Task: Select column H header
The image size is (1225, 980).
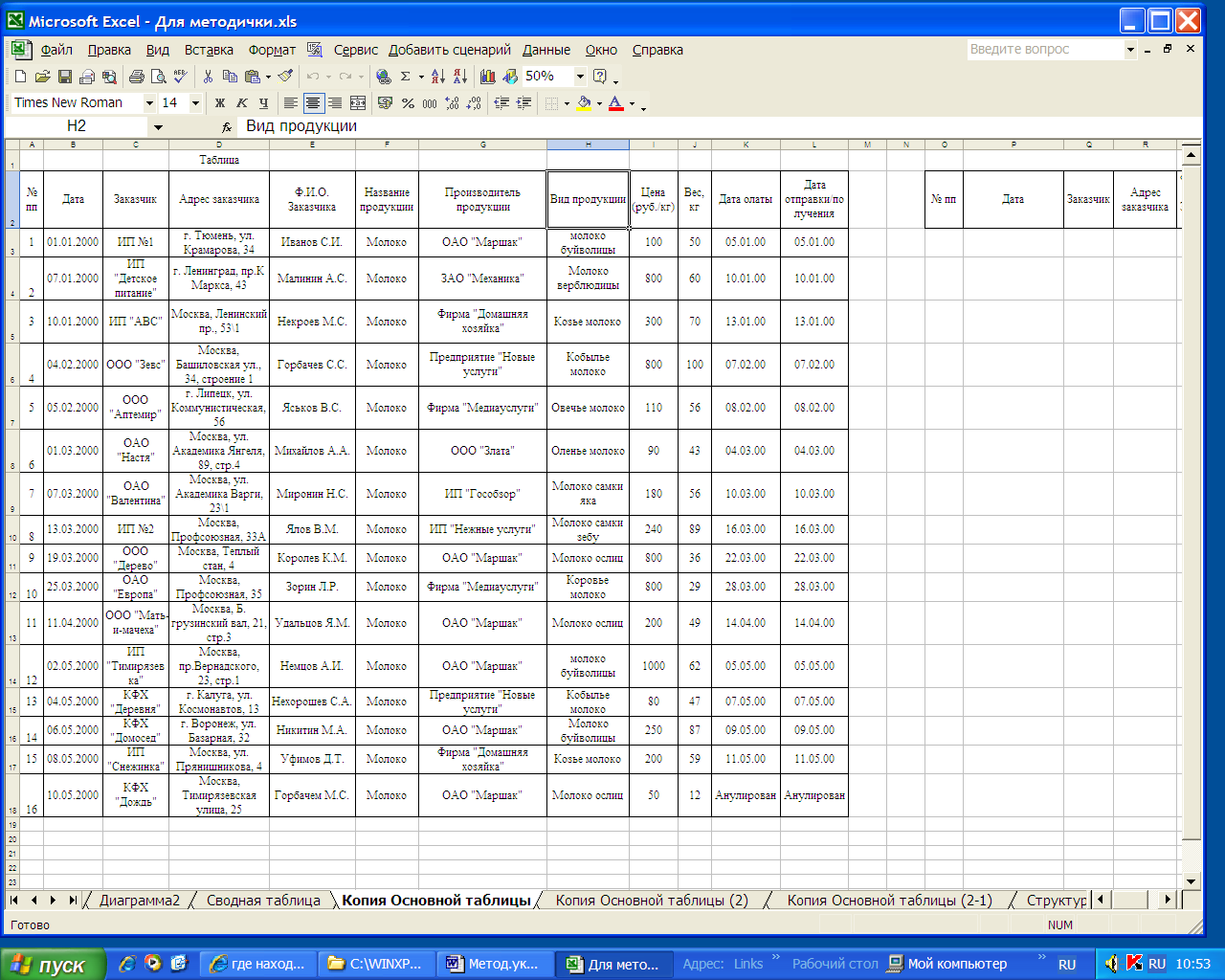Action: [x=588, y=145]
